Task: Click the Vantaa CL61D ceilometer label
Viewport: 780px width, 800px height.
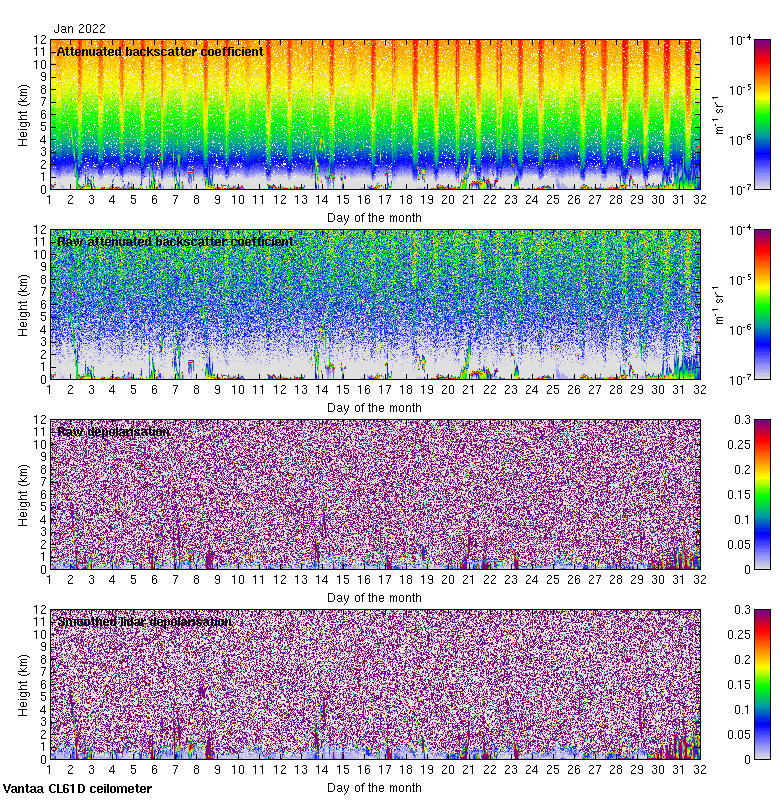Action: click(78, 789)
